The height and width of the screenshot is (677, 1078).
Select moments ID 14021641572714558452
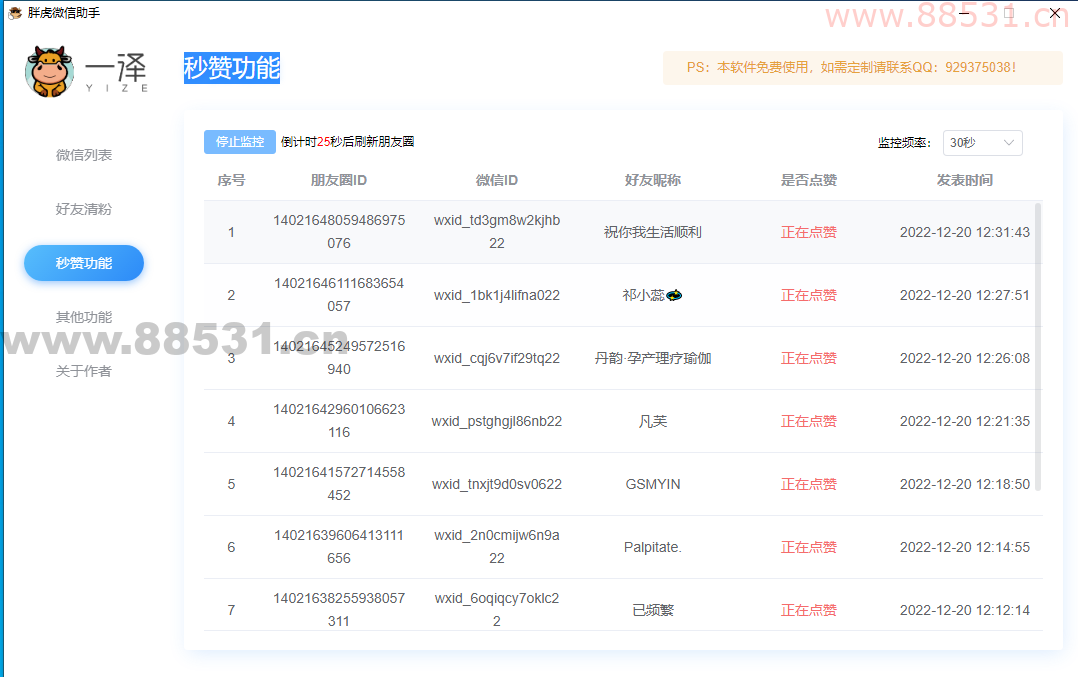[339, 484]
